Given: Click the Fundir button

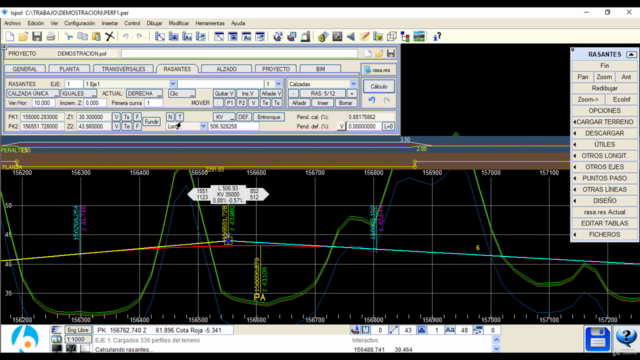Looking at the screenshot, I should [151, 122].
